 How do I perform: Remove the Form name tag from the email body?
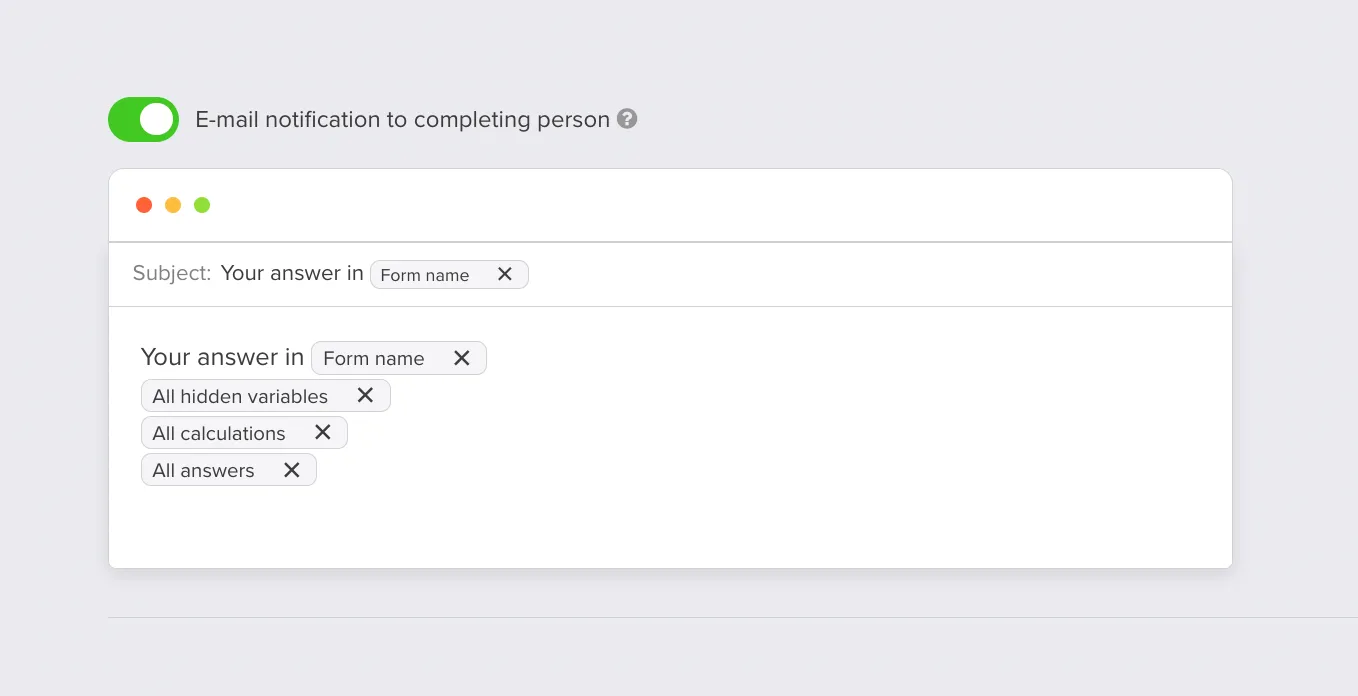(x=462, y=357)
